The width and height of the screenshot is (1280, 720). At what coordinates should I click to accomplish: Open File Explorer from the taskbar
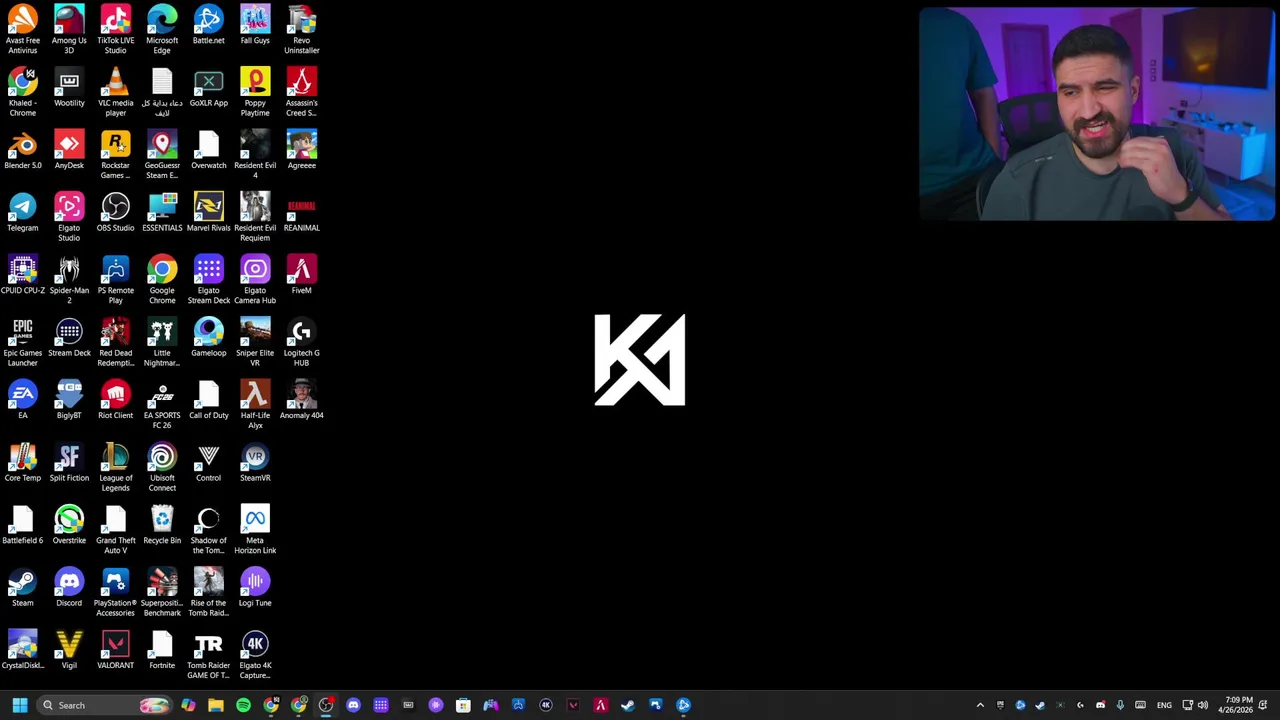click(x=216, y=705)
